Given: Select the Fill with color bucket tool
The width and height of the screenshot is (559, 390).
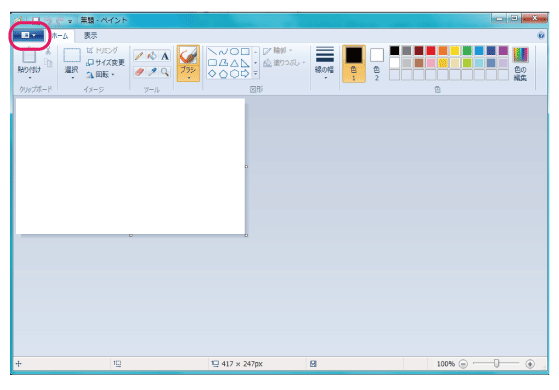Looking at the screenshot, I should [x=152, y=56].
